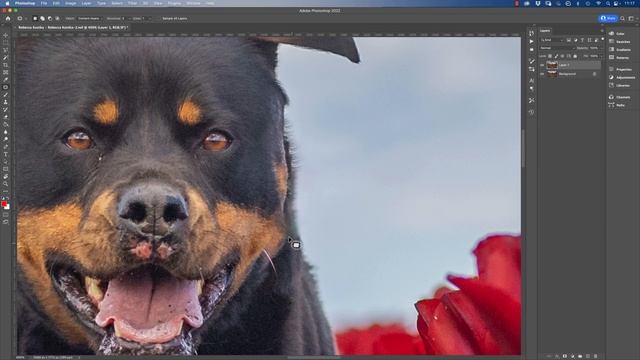Select the Zoom tool
Viewport: 640px width, 360px height.
coord(5,184)
